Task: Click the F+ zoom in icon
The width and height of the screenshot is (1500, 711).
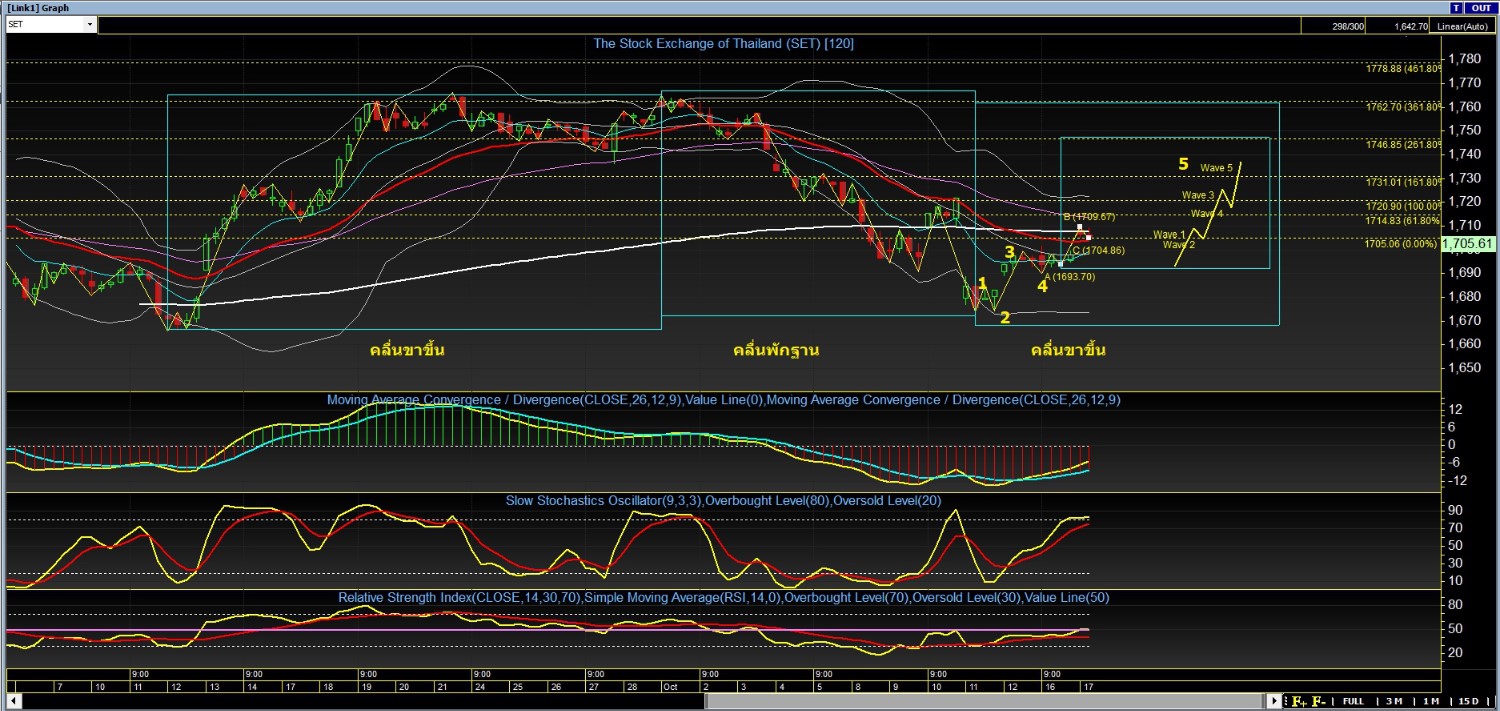Action: 1299,701
